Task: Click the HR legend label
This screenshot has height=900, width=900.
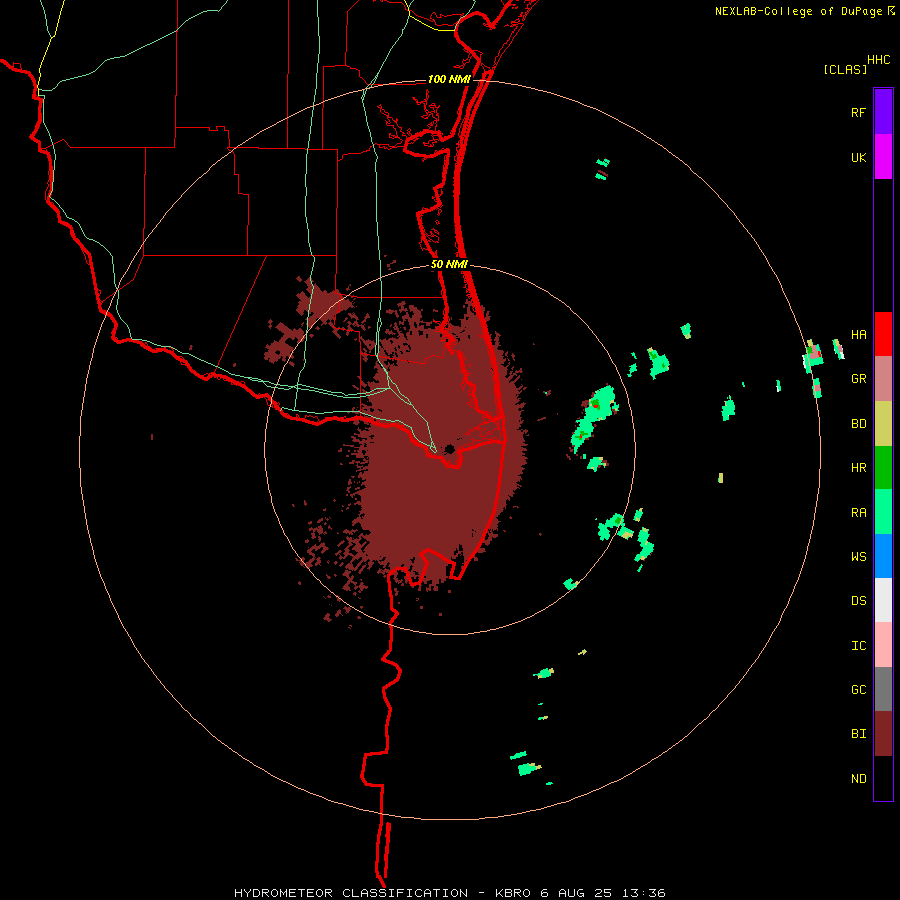Action: tap(858, 468)
